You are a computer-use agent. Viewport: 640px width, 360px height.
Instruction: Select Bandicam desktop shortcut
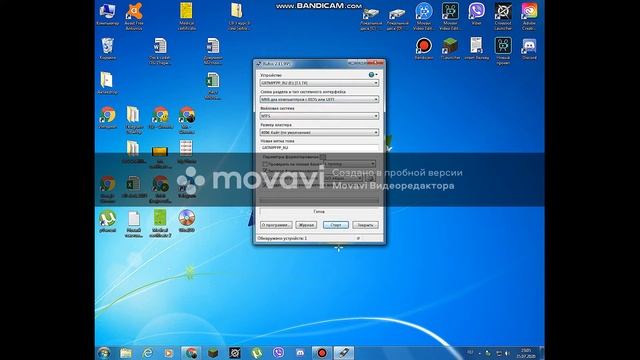(x=424, y=49)
